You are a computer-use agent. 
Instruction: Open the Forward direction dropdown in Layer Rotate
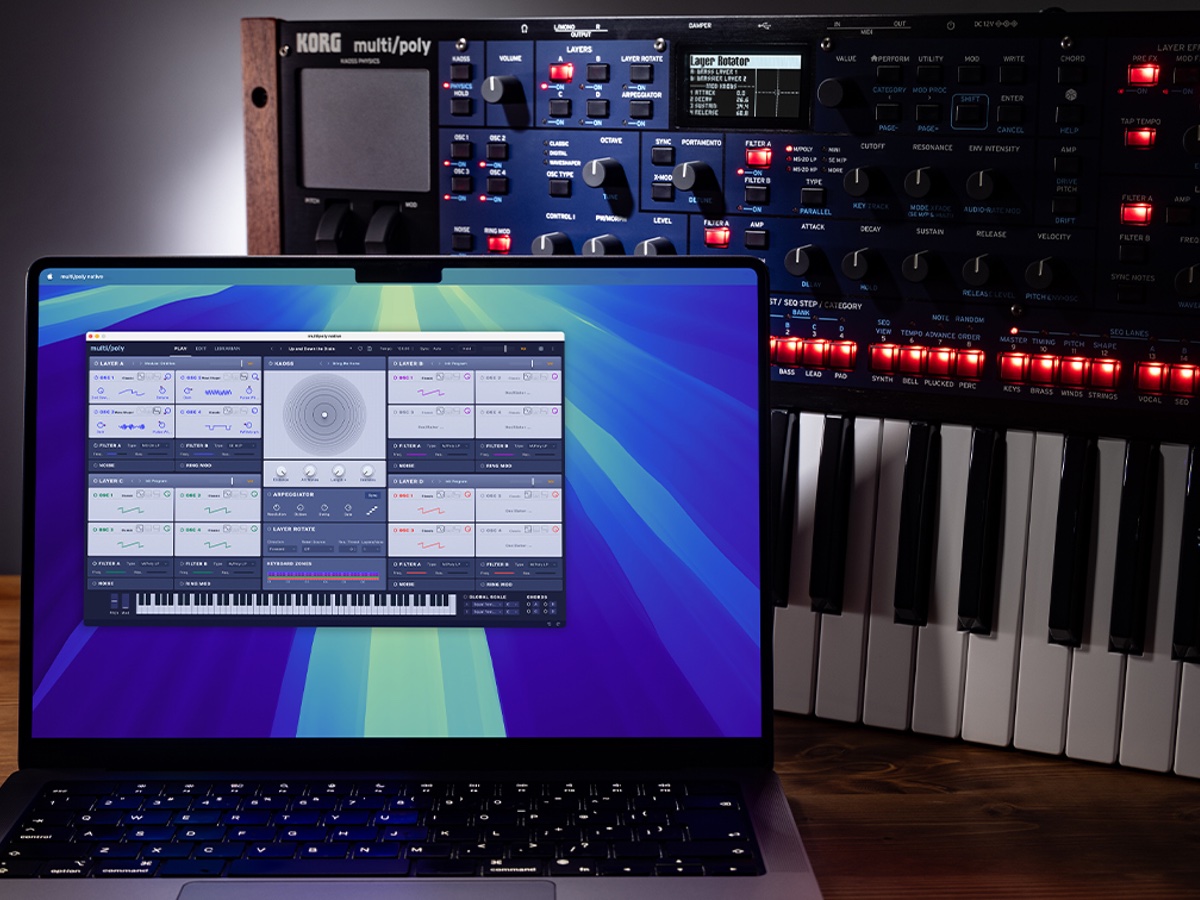point(282,549)
